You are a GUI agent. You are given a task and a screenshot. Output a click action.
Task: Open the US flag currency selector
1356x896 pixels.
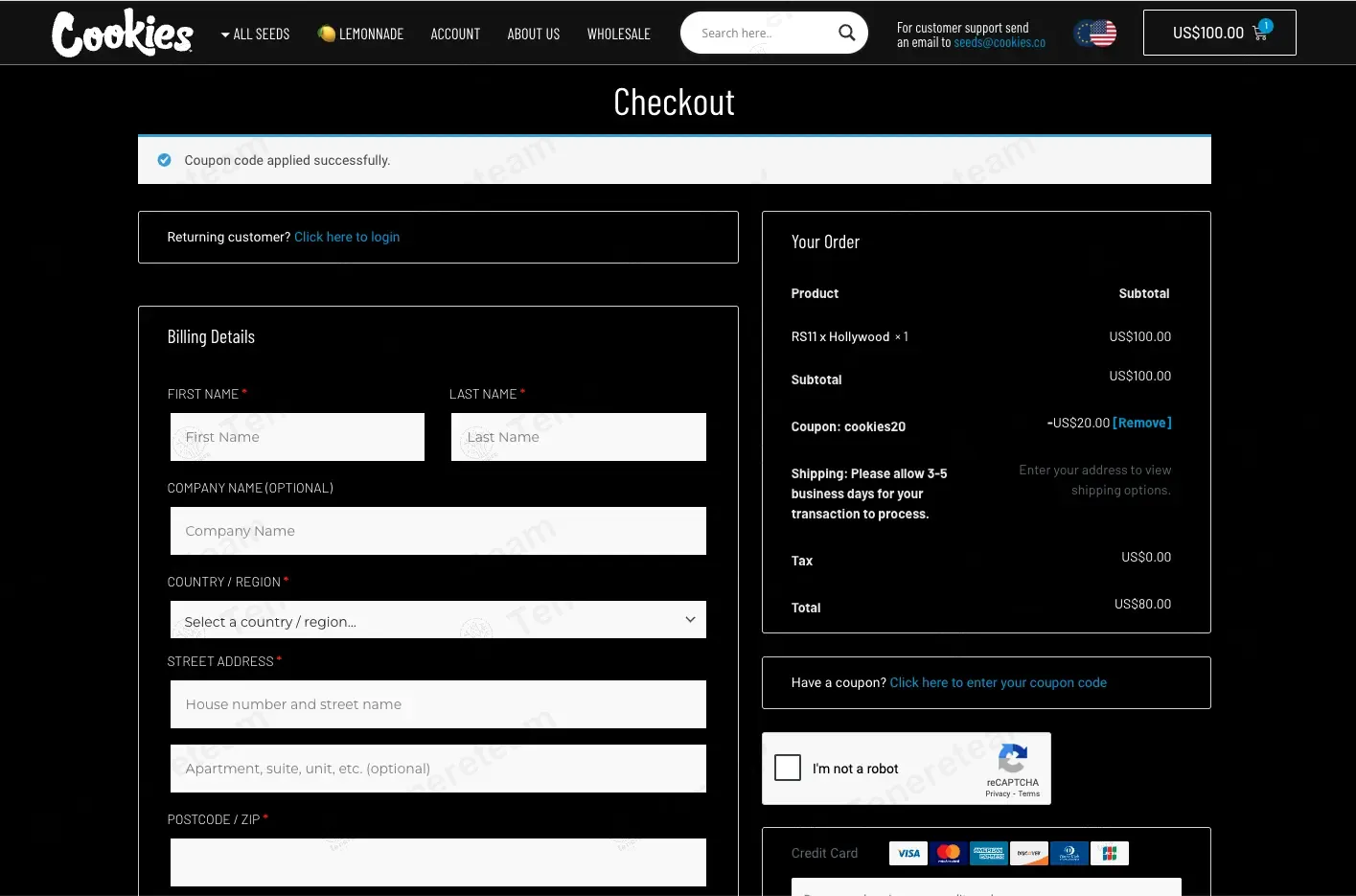pos(1095,34)
